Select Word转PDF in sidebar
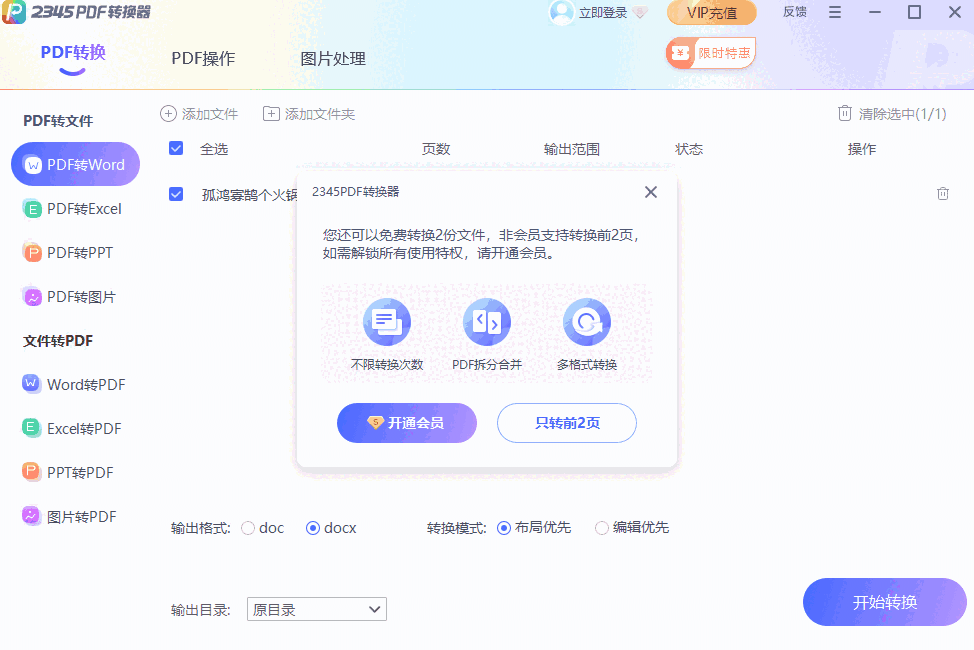The width and height of the screenshot is (974, 650). (86, 385)
